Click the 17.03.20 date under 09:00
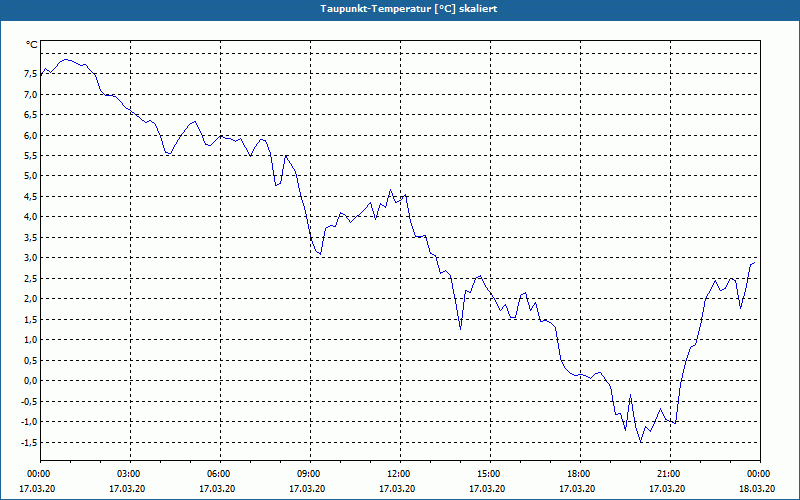This screenshot has width=800, height=500. point(308,488)
